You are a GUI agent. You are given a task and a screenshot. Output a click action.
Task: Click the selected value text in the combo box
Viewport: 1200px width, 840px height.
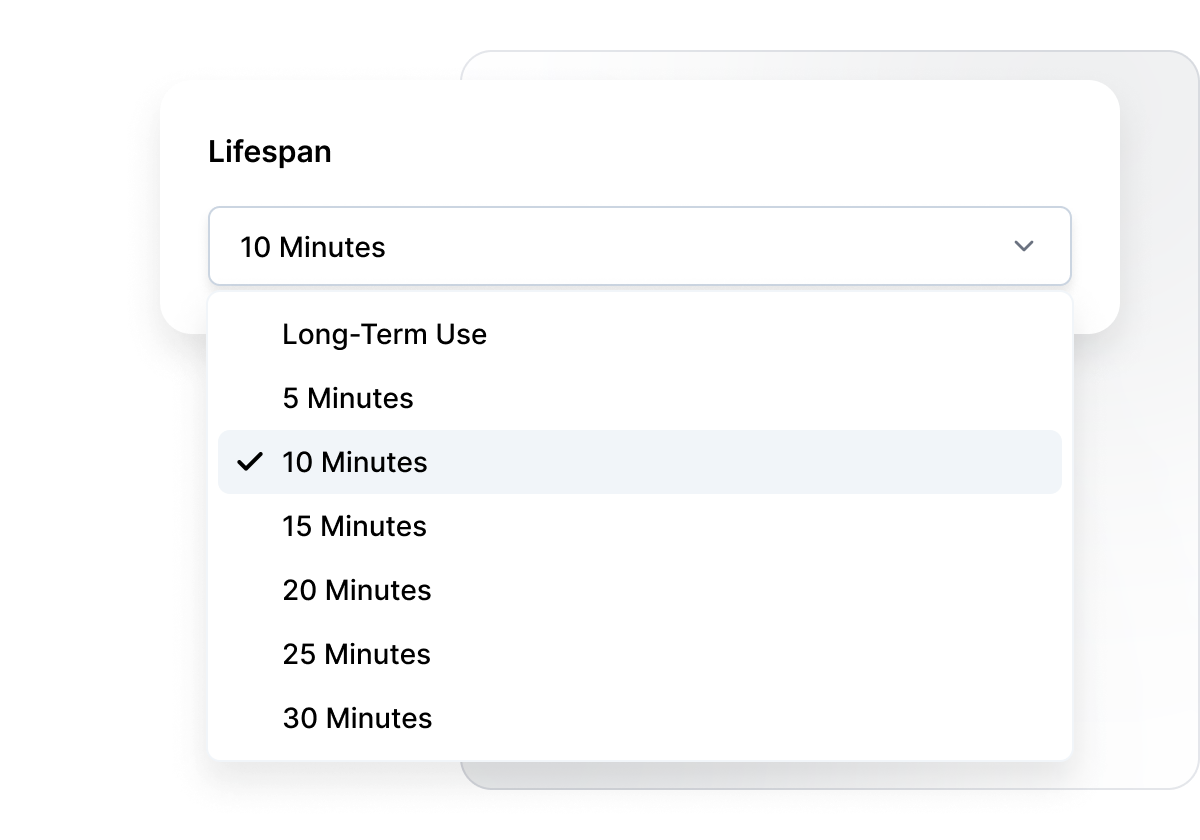tap(312, 247)
